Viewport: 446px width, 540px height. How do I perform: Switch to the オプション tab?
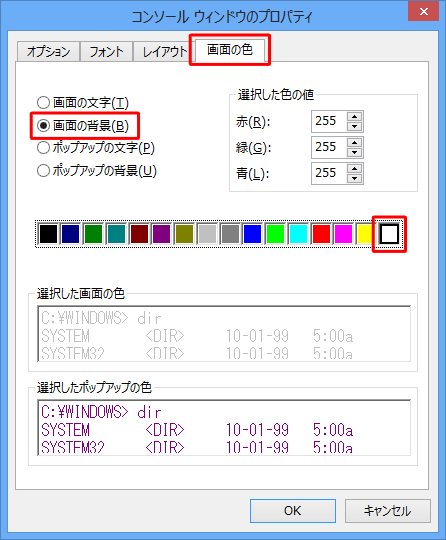click(48, 52)
